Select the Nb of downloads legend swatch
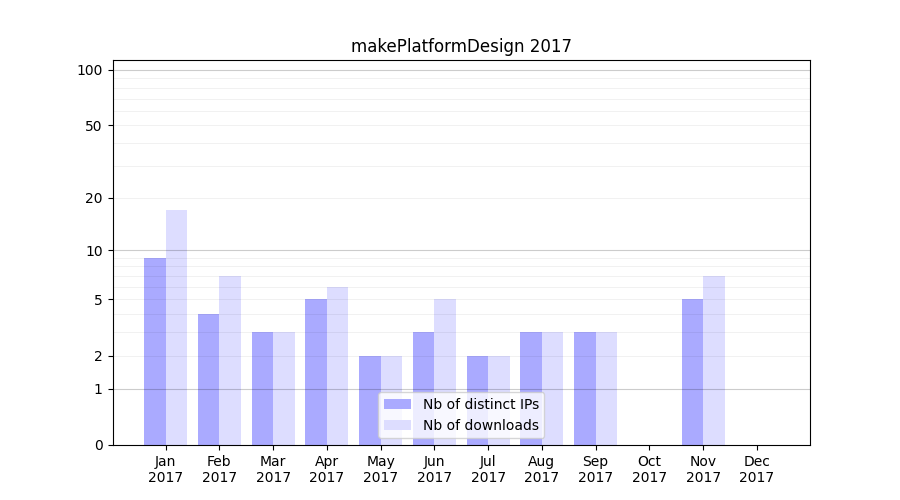 click(397, 425)
